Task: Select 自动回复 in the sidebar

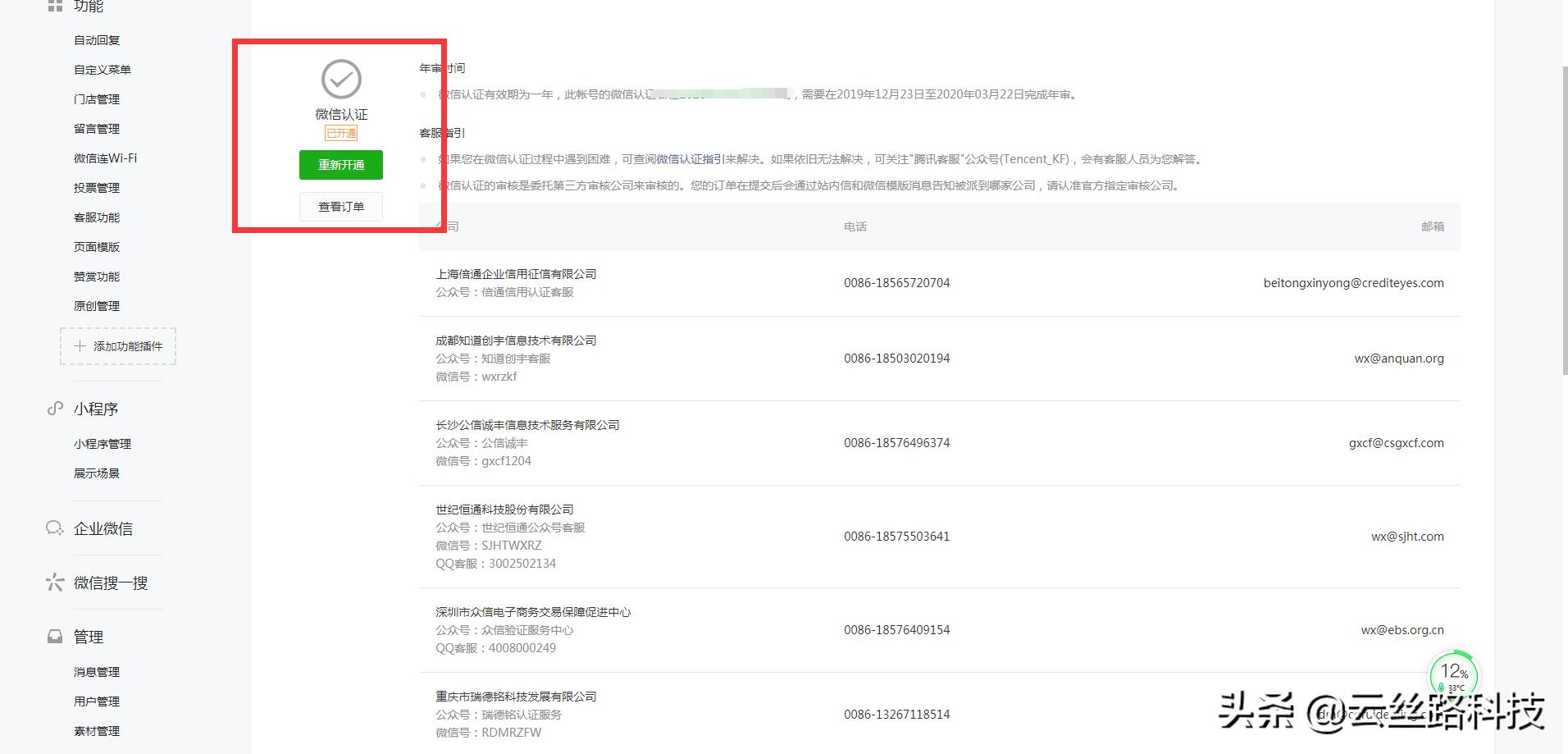Action: tap(96, 39)
